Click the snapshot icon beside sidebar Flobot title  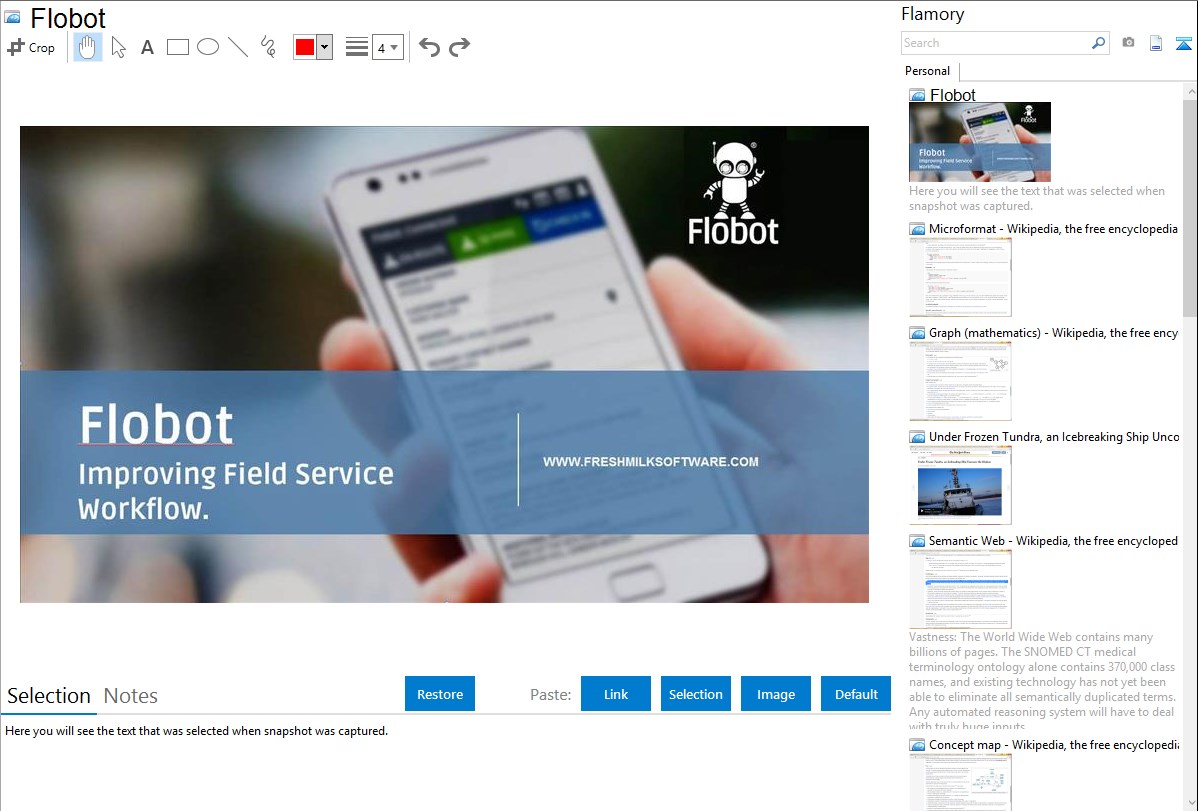tap(917, 95)
